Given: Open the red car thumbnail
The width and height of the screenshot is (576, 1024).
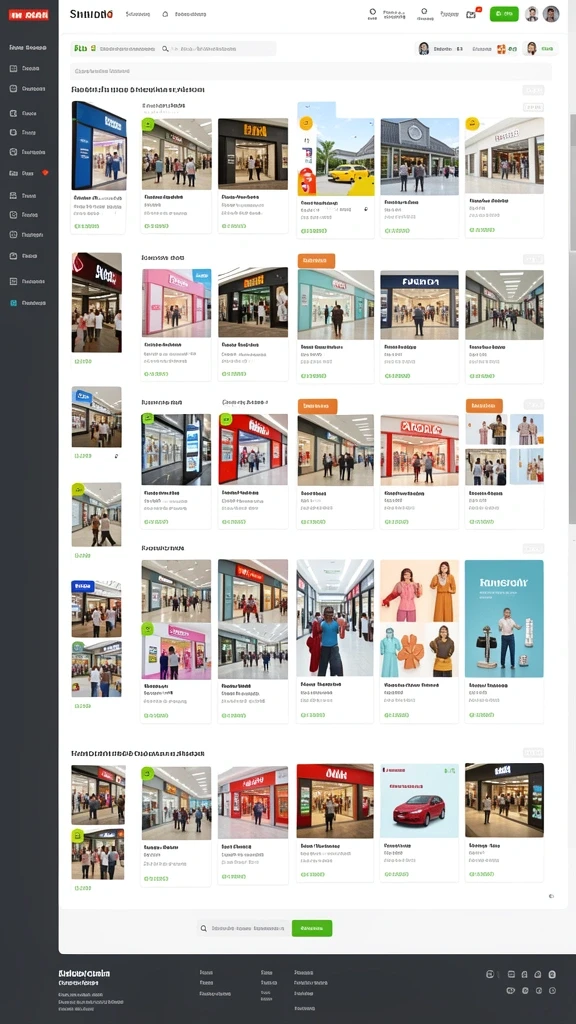Looking at the screenshot, I should (419, 801).
